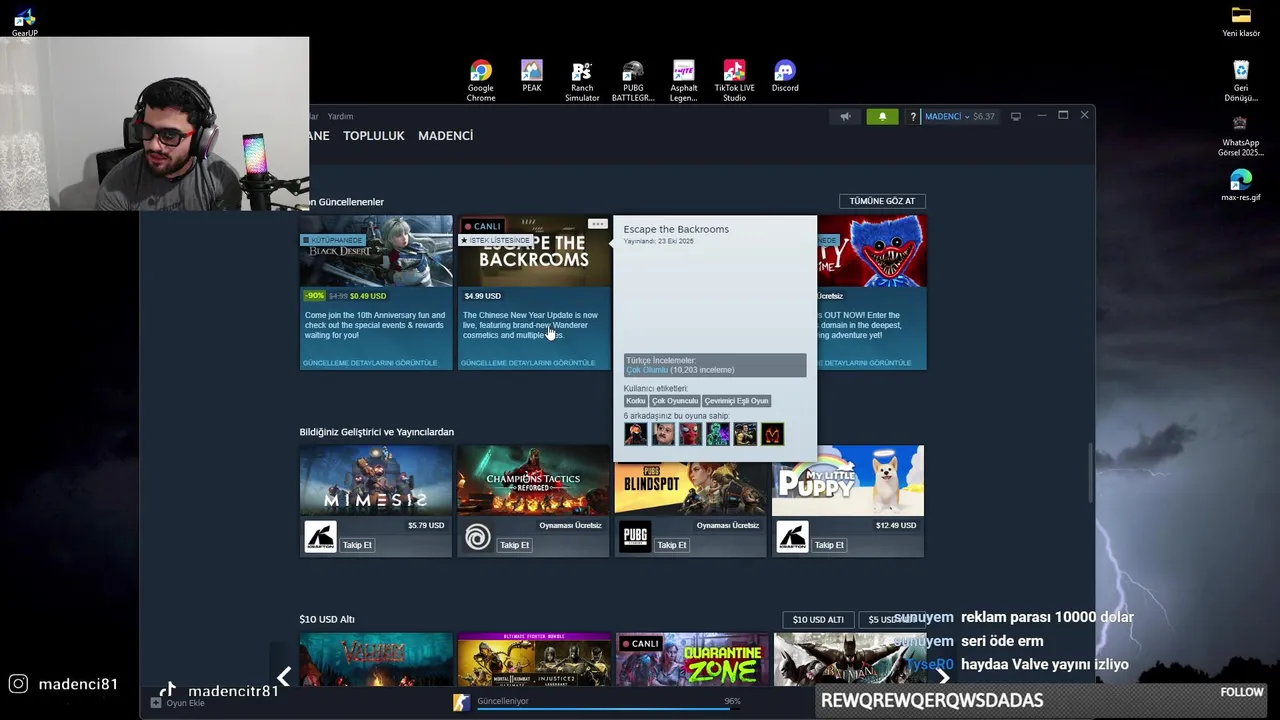Image resolution: width=1280 pixels, height=720 pixels.
Task: Open Escape the Backrooms capsule image
Action: tap(534, 251)
